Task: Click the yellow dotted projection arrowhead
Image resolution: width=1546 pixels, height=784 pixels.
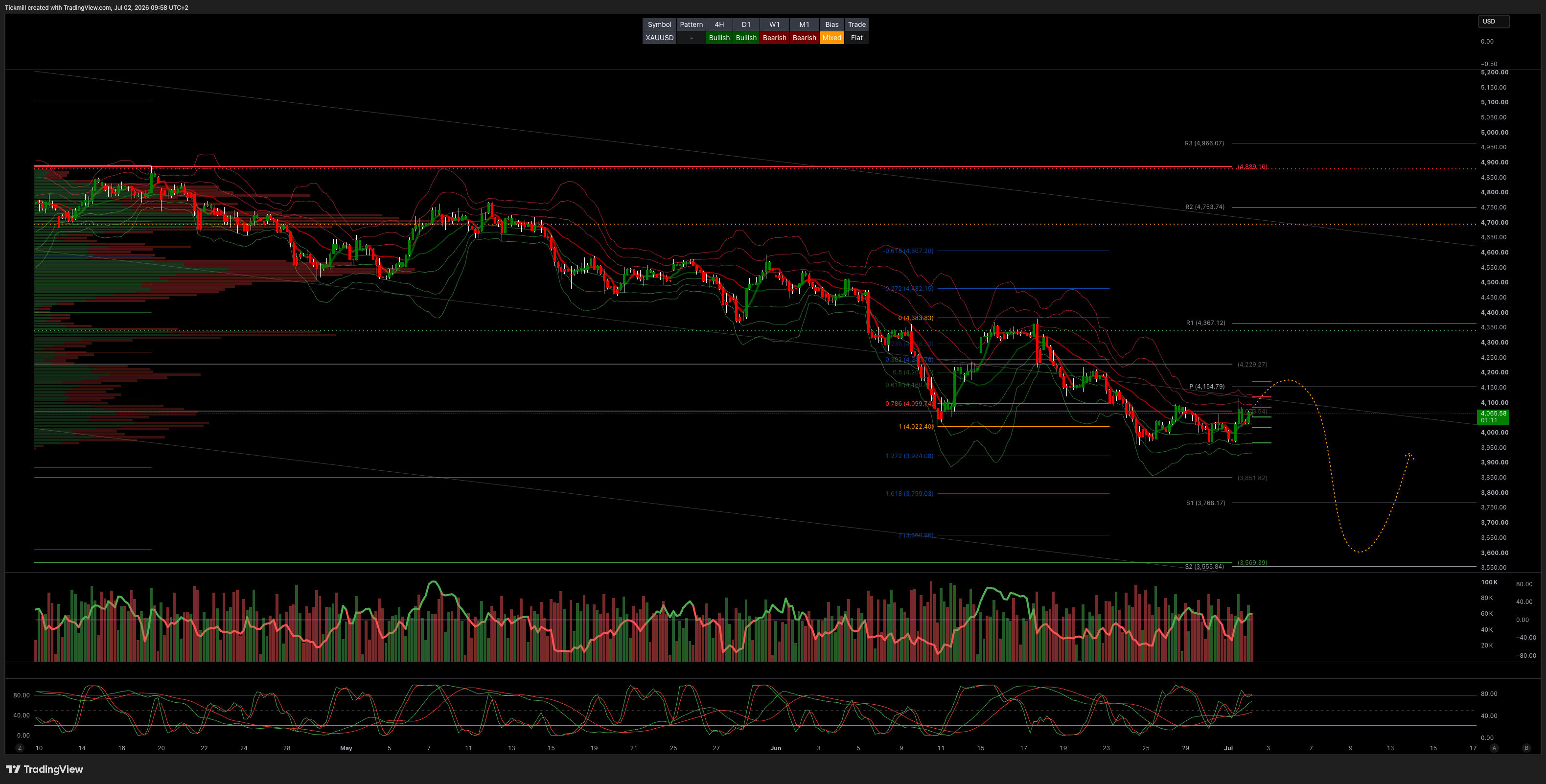Action: 1410,456
